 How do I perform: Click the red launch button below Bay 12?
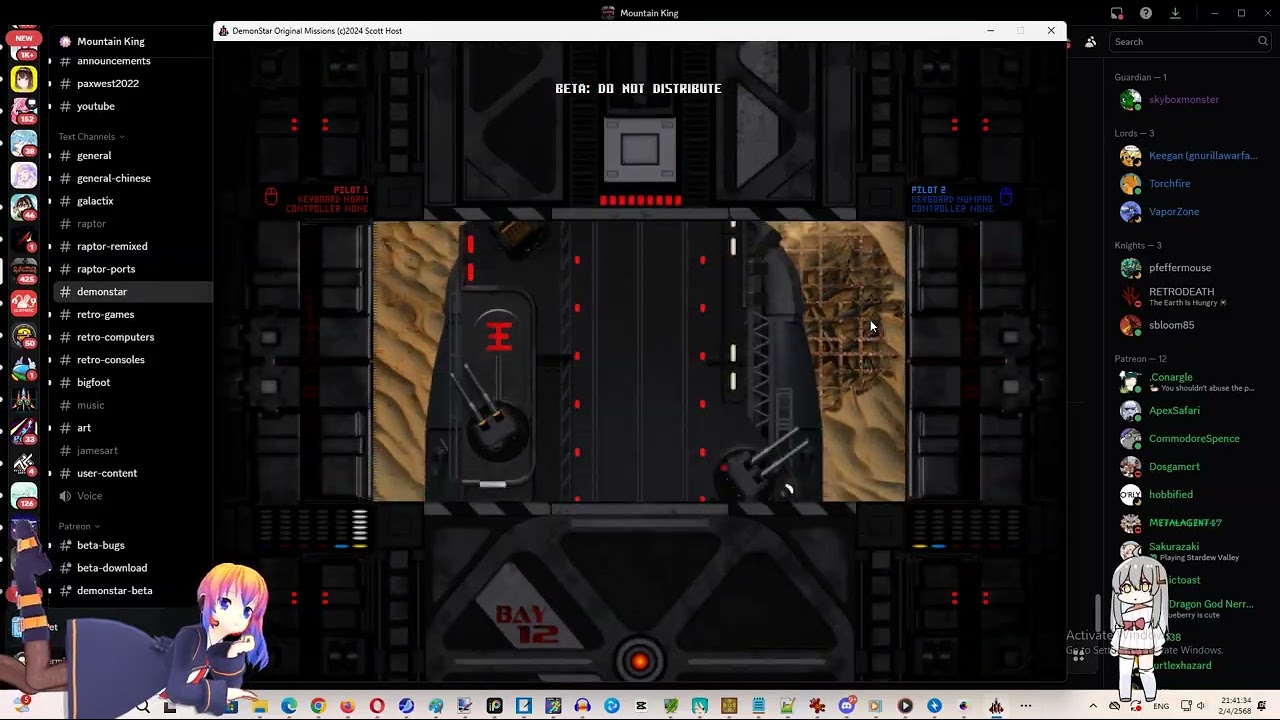coord(640,661)
